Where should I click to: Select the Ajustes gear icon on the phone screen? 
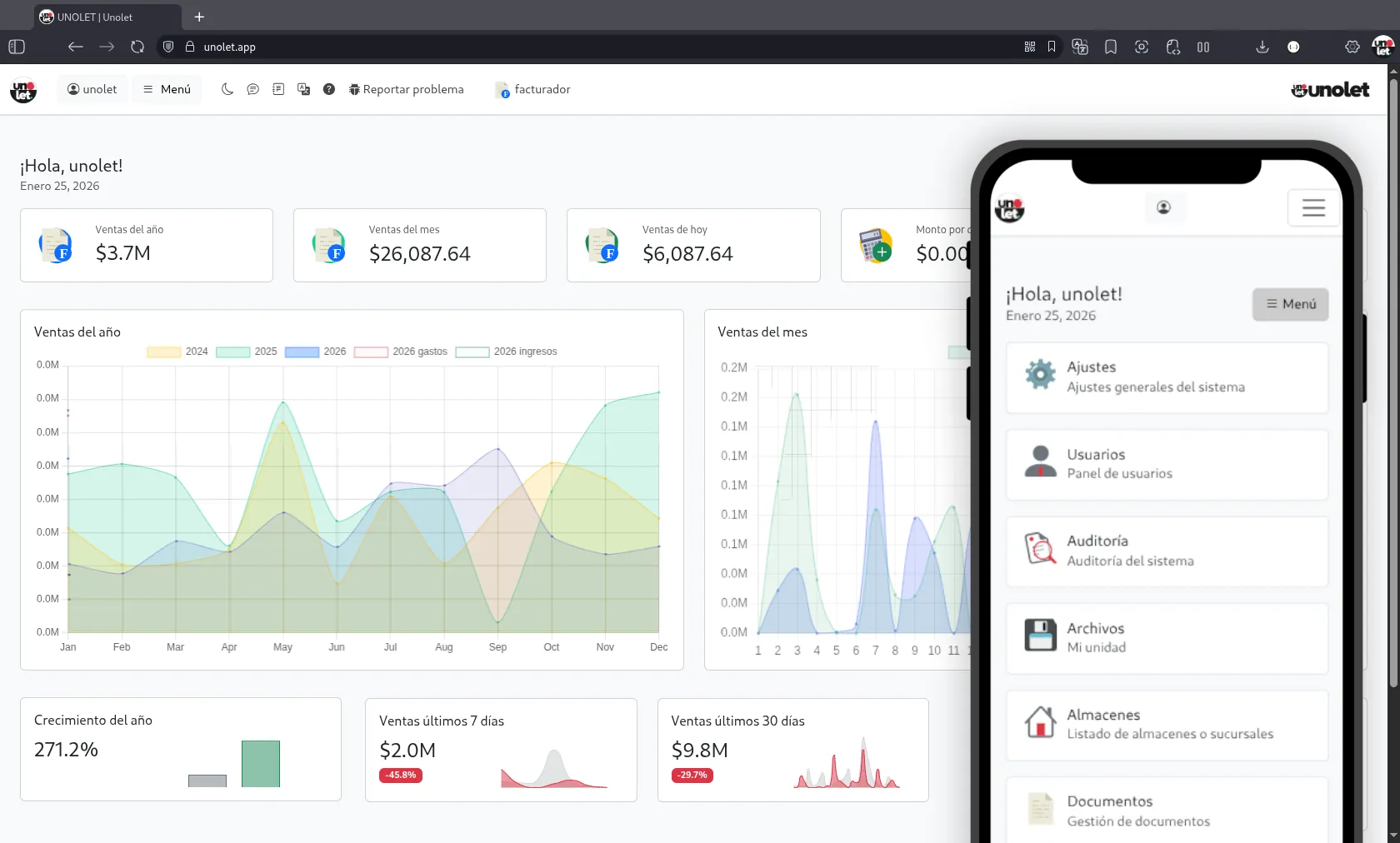point(1039,375)
